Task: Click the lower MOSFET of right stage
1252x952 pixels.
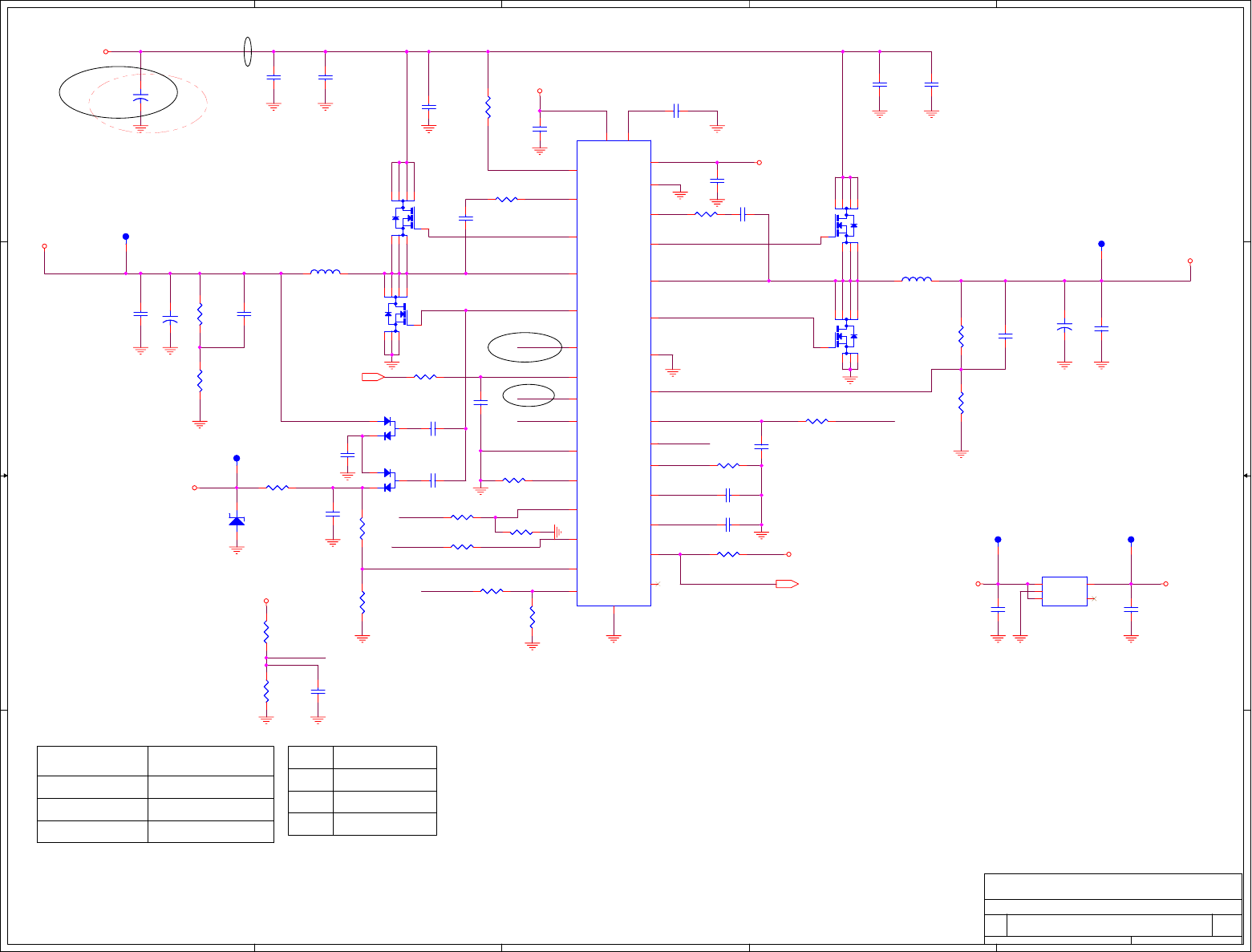Action: point(845,336)
